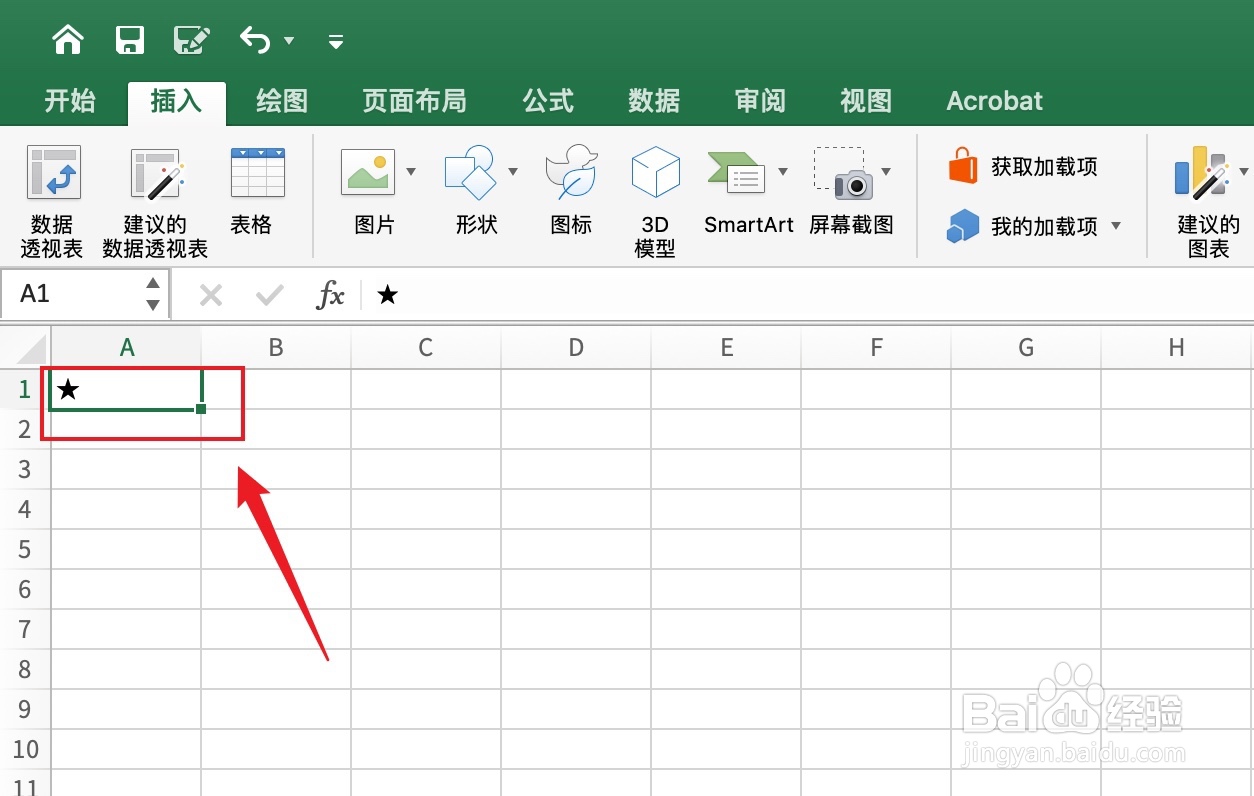
Task: Switch to the 公式 tab
Action: 548,101
